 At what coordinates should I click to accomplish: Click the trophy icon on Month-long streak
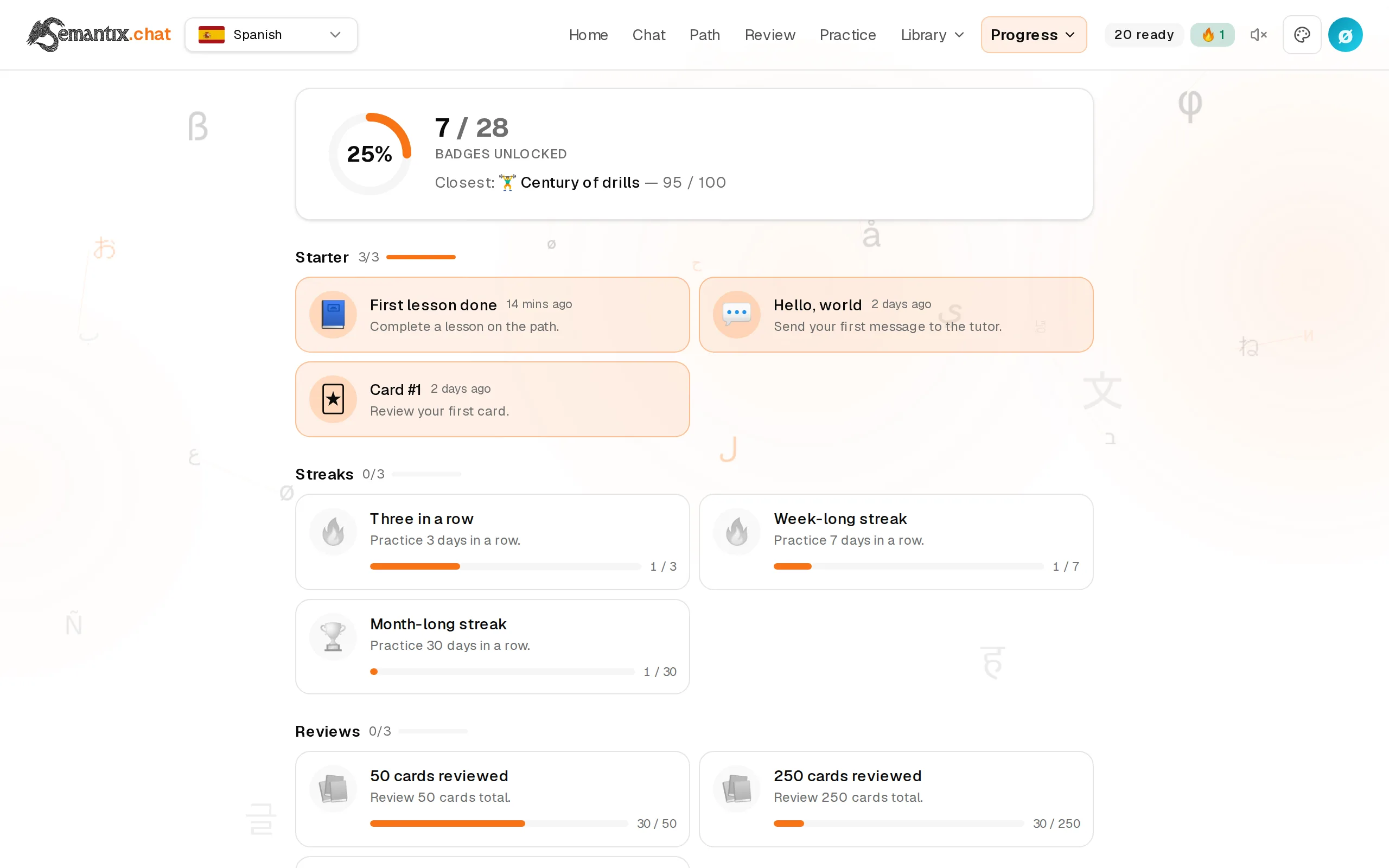[x=333, y=637]
